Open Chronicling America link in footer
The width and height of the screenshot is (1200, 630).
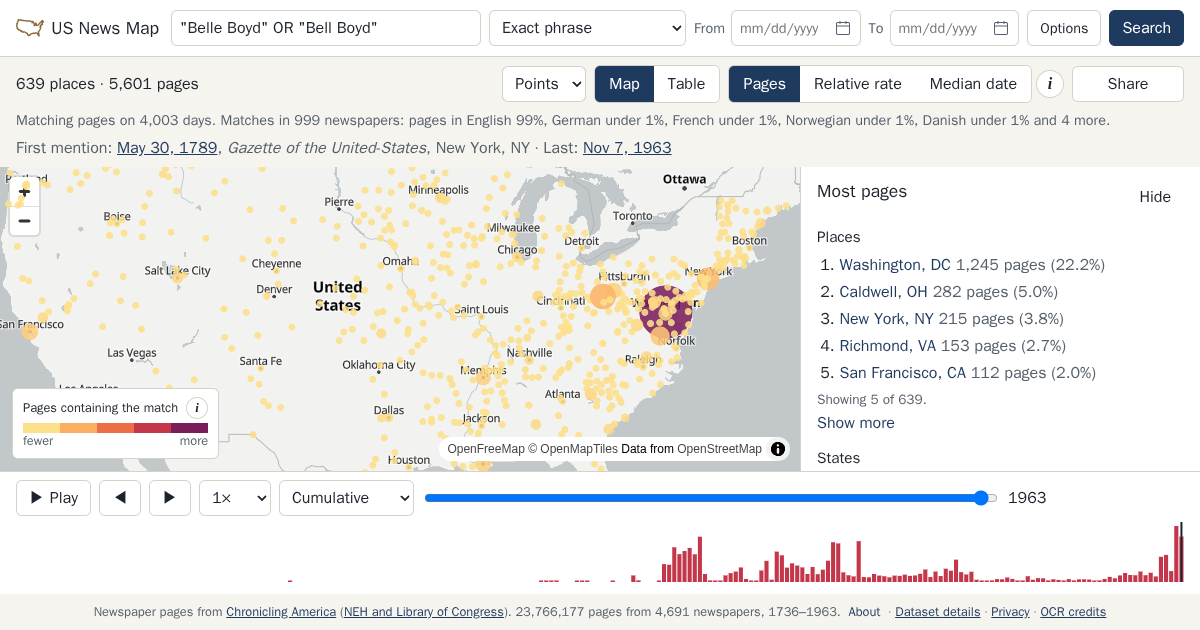281,612
